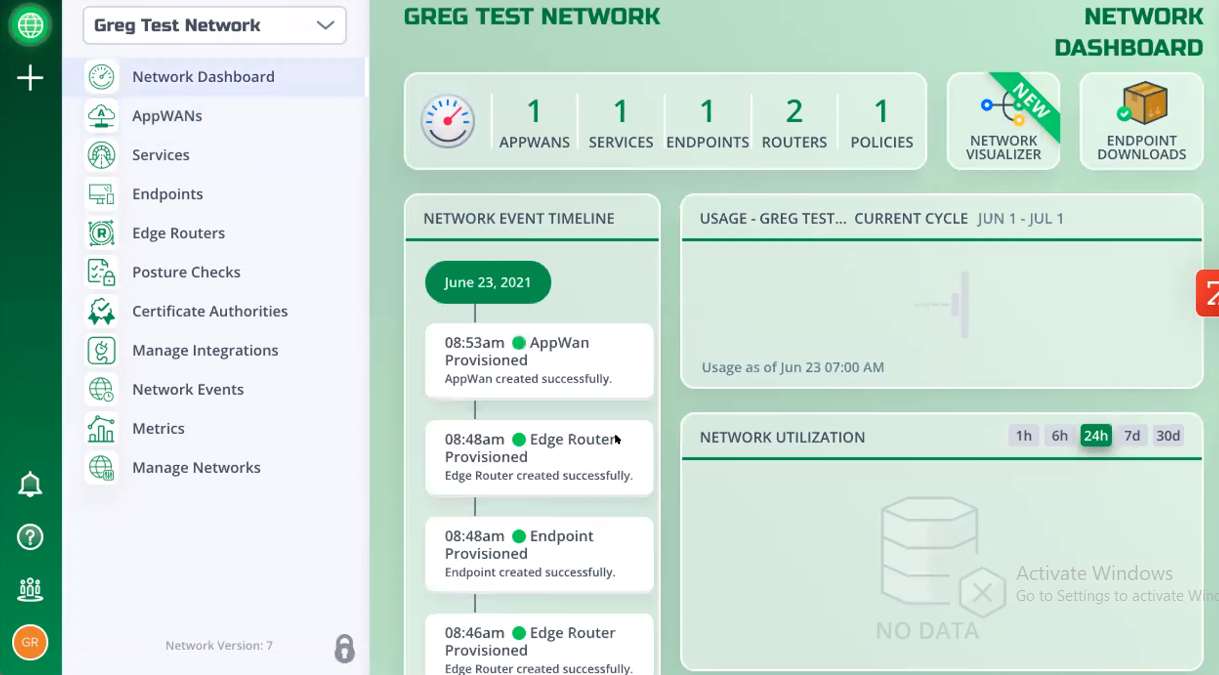
Task: Click the red Z badge at right edge
Action: tap(1208, 293)
